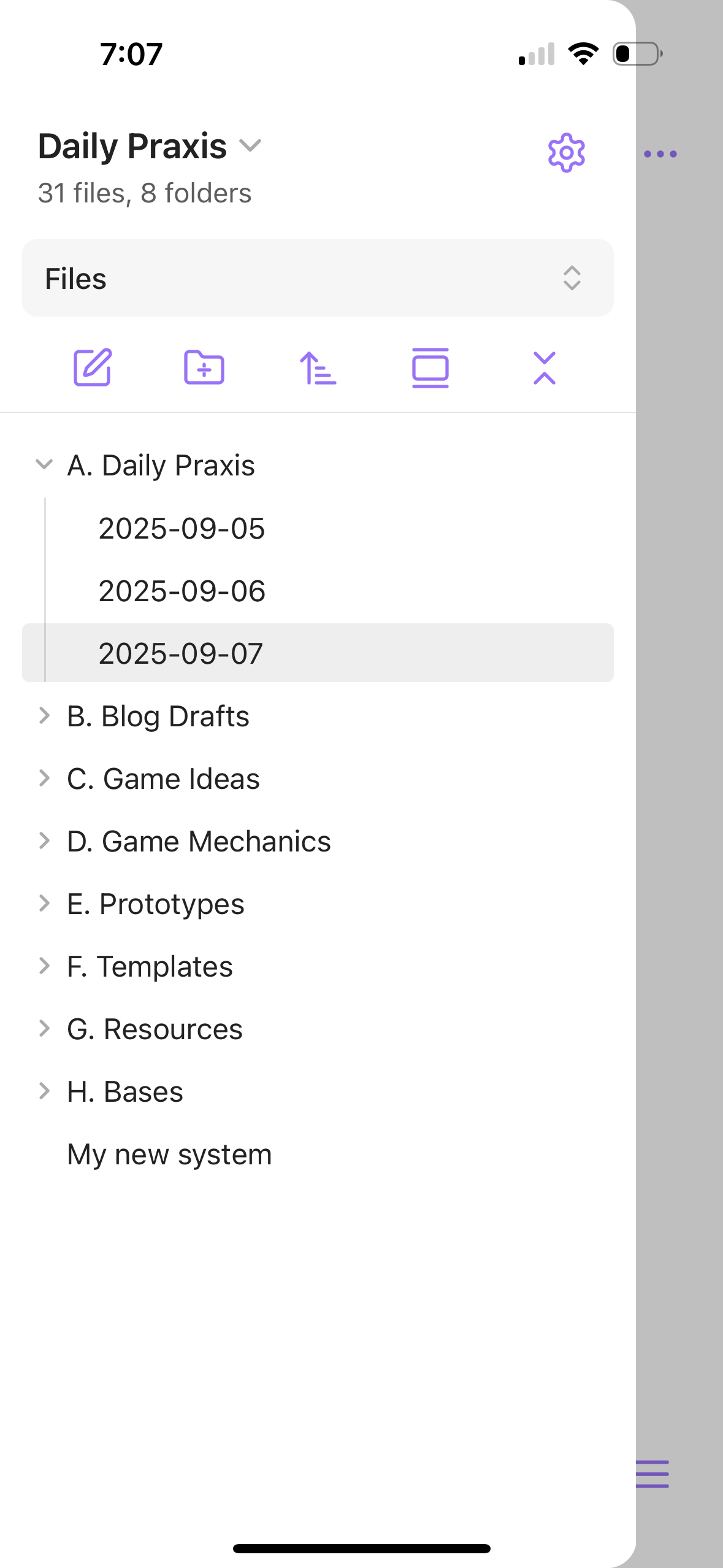Image resolution: width=723 pixels, height=1568 pixels.
Task: Click the auto-reveal current file icon
Action: point(430,367)
